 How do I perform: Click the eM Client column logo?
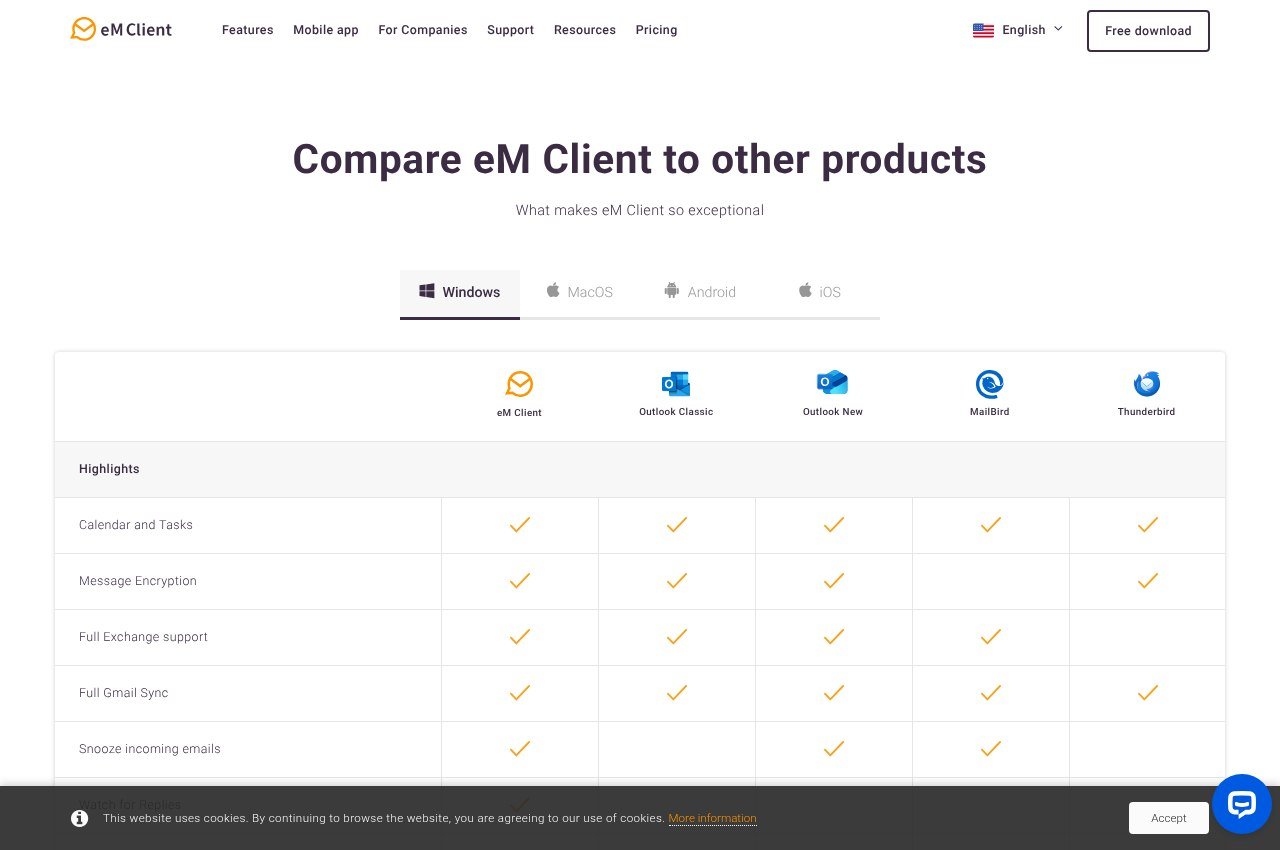(519, 384)
